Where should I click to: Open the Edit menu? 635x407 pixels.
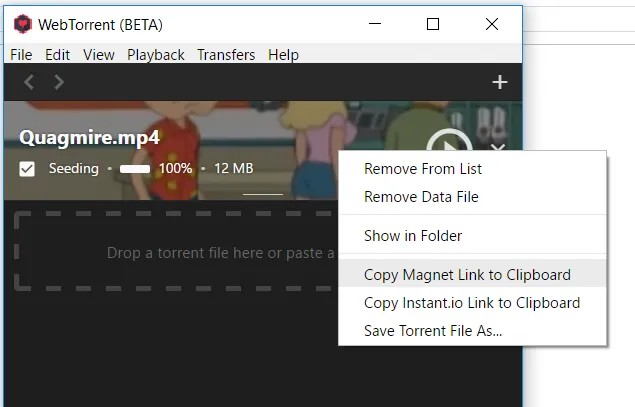(x=58, y=55)
